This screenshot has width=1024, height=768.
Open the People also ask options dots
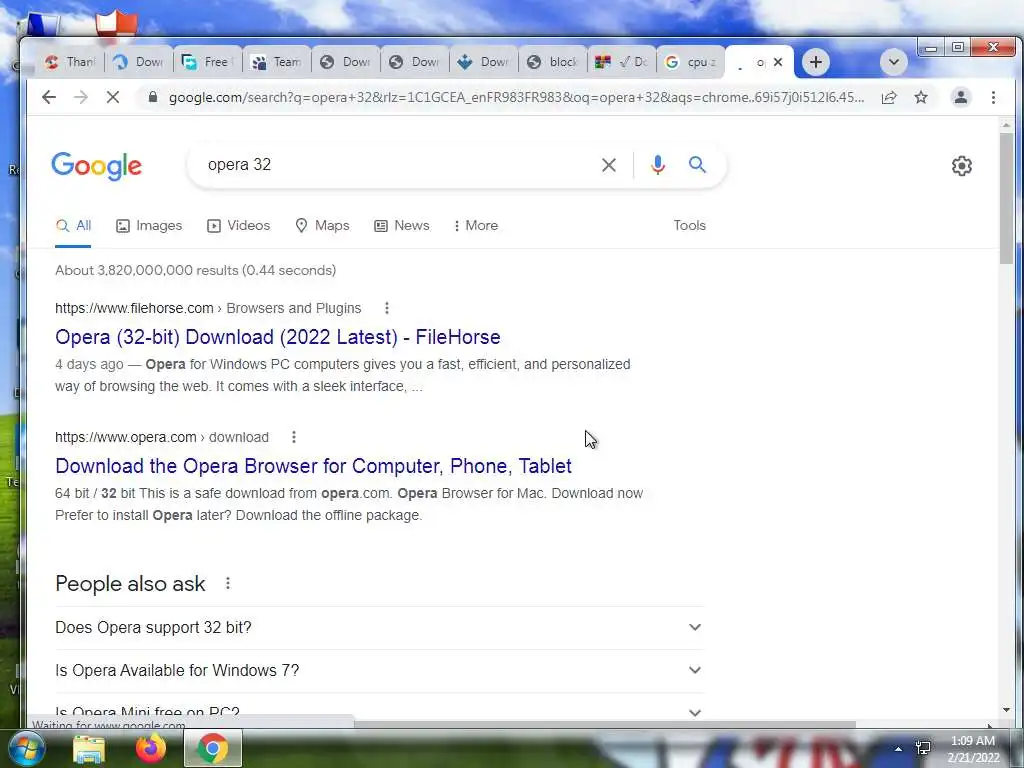pos(228,583)
